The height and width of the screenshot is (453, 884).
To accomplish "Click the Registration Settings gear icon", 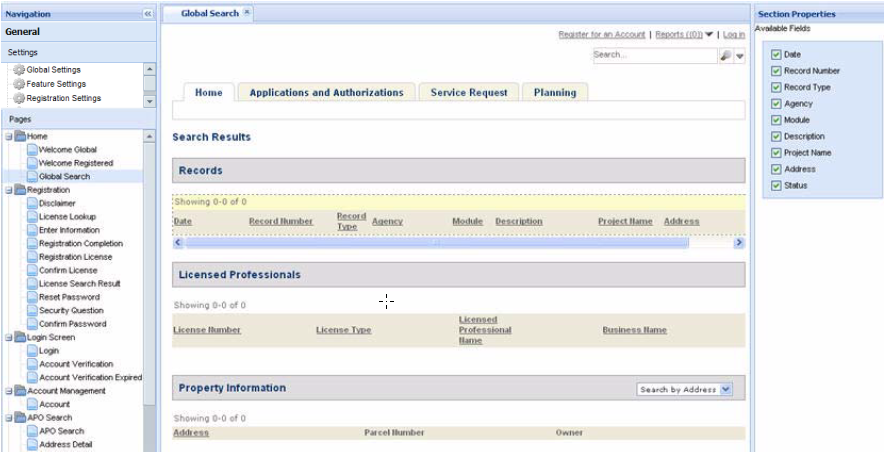I will pos(18,98).
